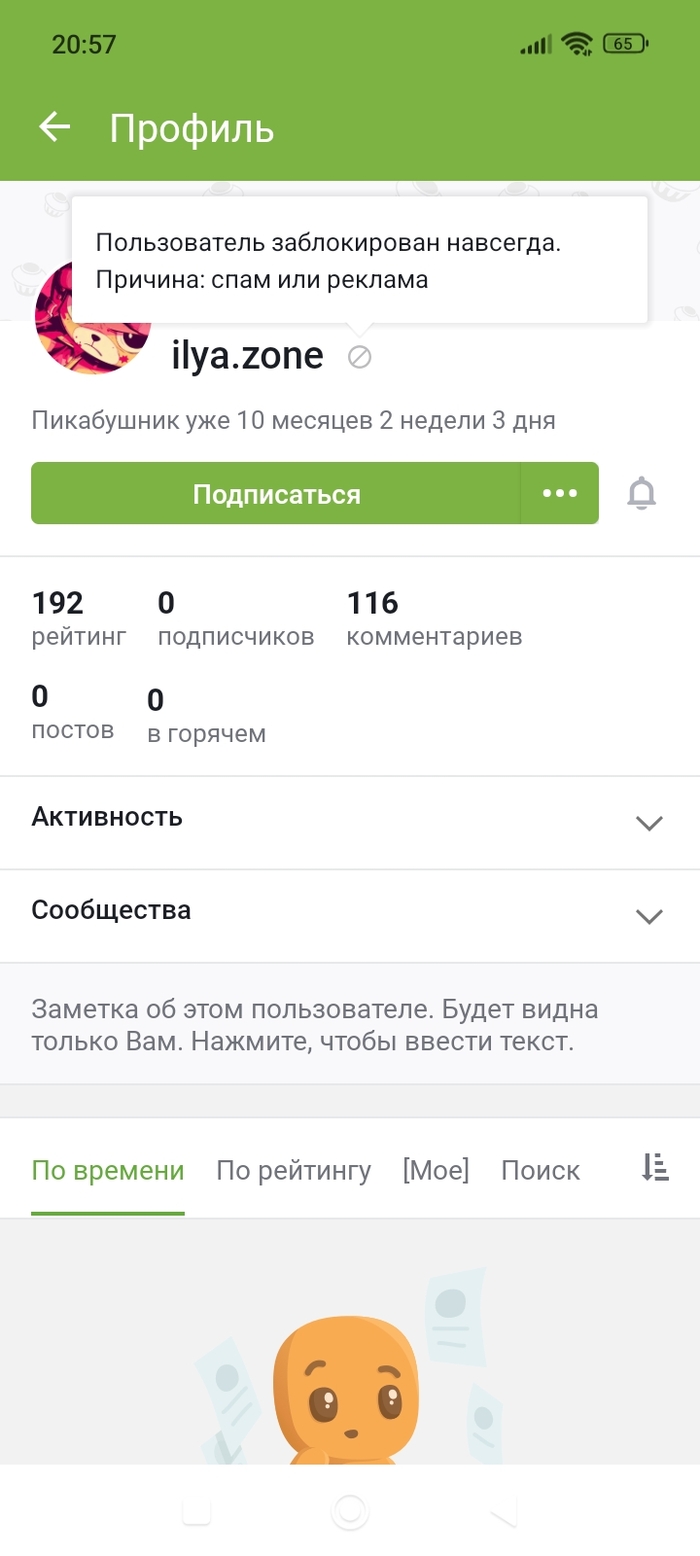The image size is (700, 1556).
Task: Switch to the По рейтингу tab
Action: [x=294, y=1170]
